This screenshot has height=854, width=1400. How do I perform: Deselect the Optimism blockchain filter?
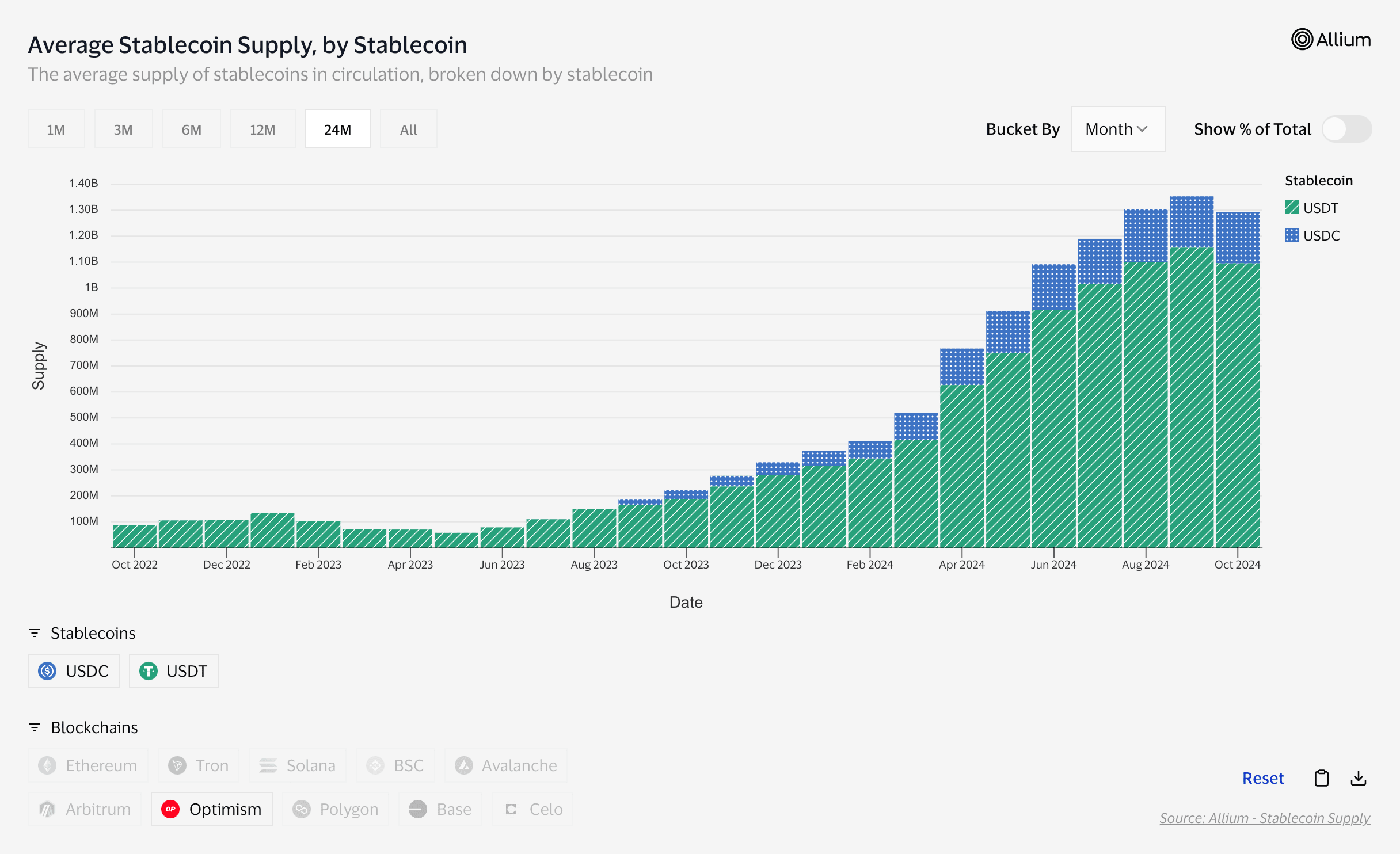211,809
